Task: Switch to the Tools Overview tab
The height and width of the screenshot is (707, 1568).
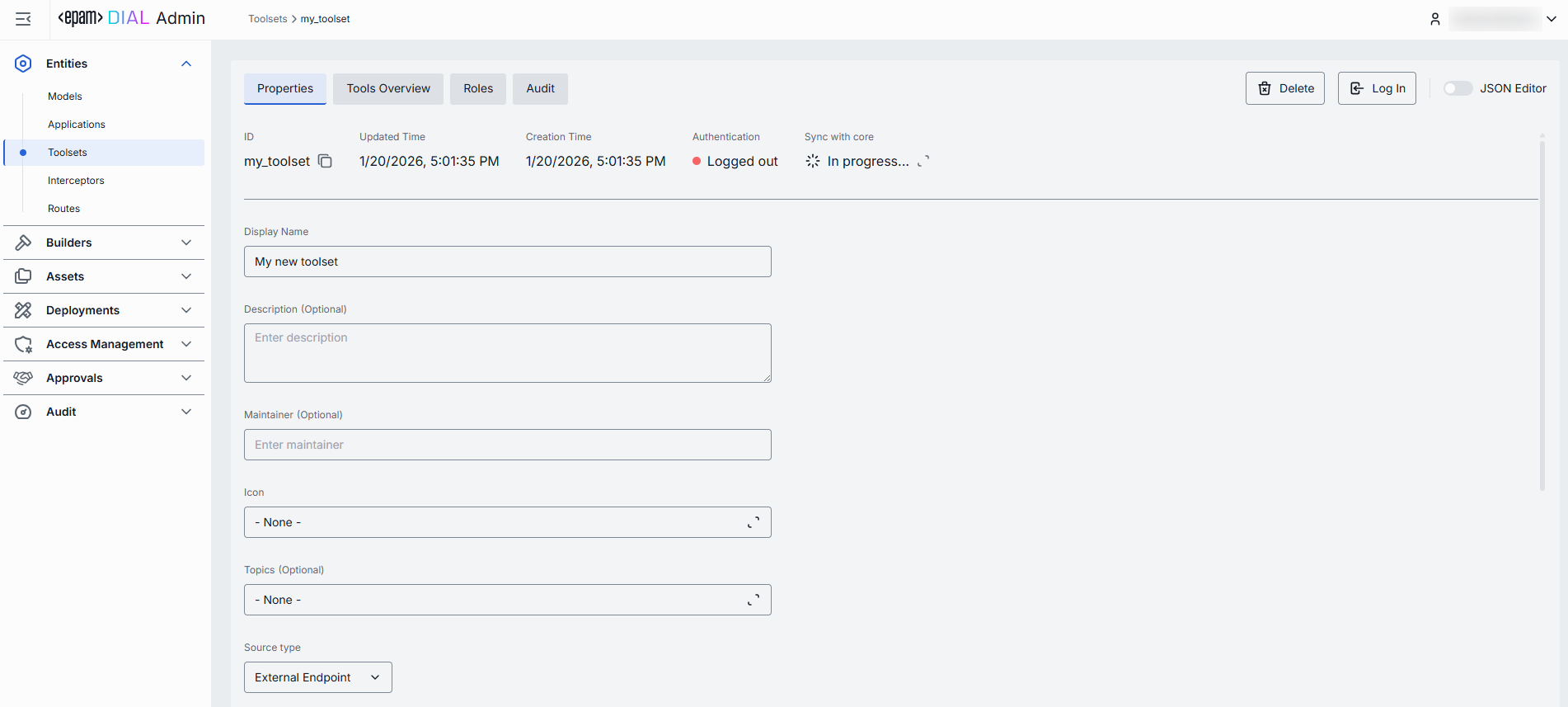Action: tap(388, 89)
